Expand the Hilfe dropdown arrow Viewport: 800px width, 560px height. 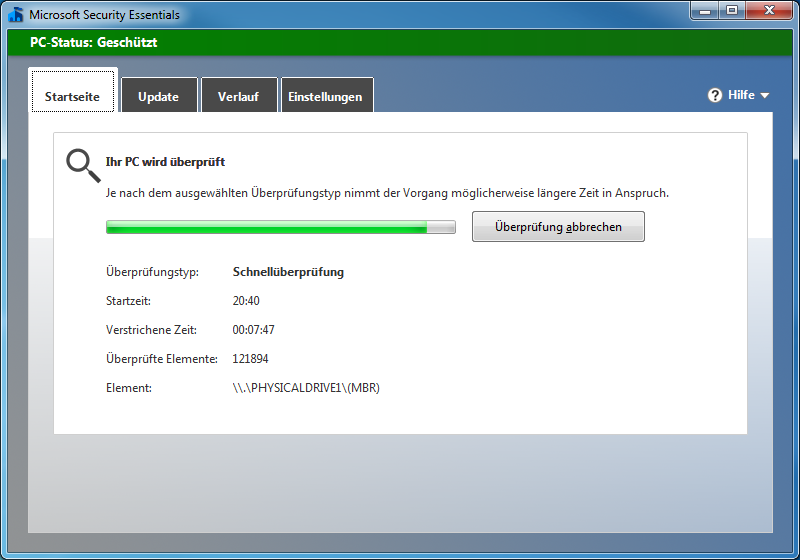(x=764, y=95)
